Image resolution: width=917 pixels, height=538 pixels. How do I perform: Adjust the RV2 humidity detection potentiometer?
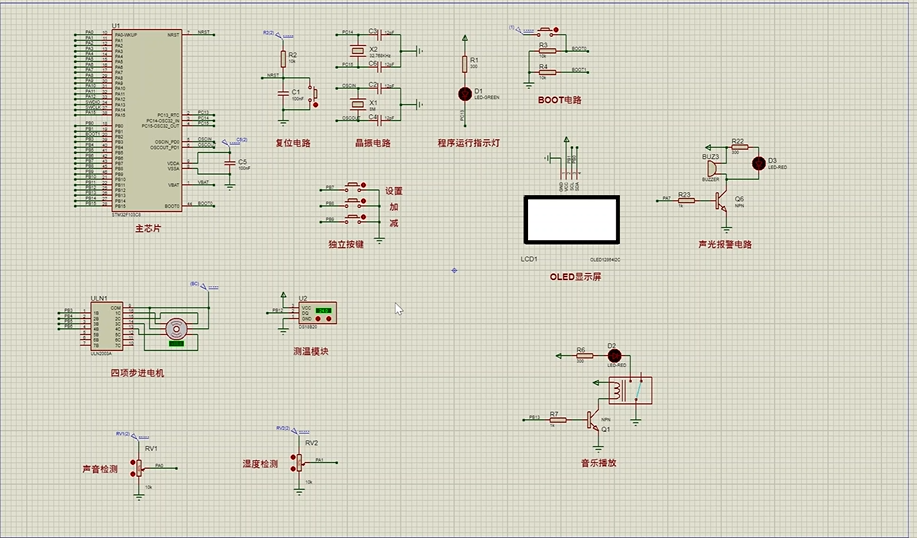click(x=298, y=461)
